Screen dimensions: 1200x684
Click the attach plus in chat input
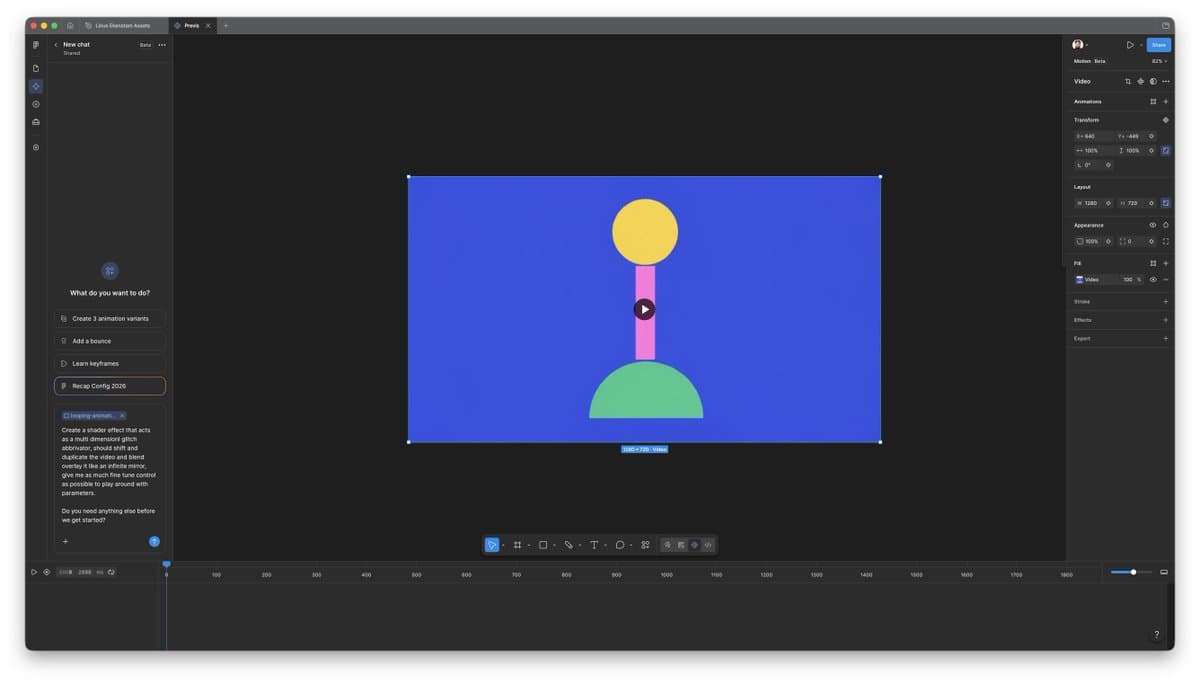click(66, 541)
